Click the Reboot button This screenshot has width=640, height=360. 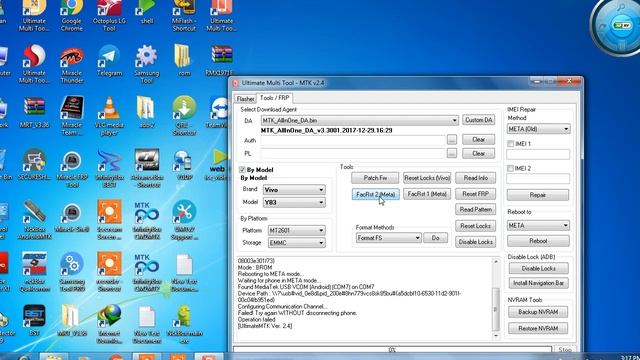coord(538,241)
